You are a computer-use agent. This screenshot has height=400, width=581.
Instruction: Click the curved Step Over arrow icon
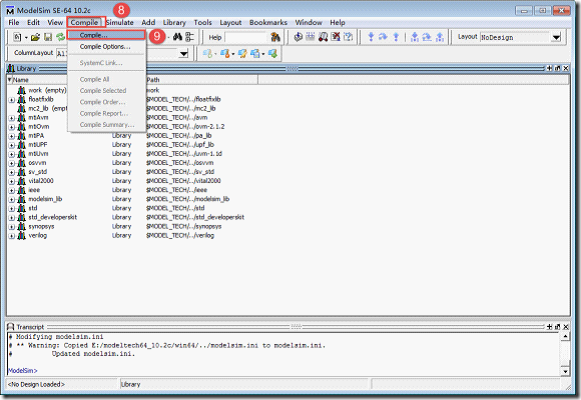click(x=383, y=37)
